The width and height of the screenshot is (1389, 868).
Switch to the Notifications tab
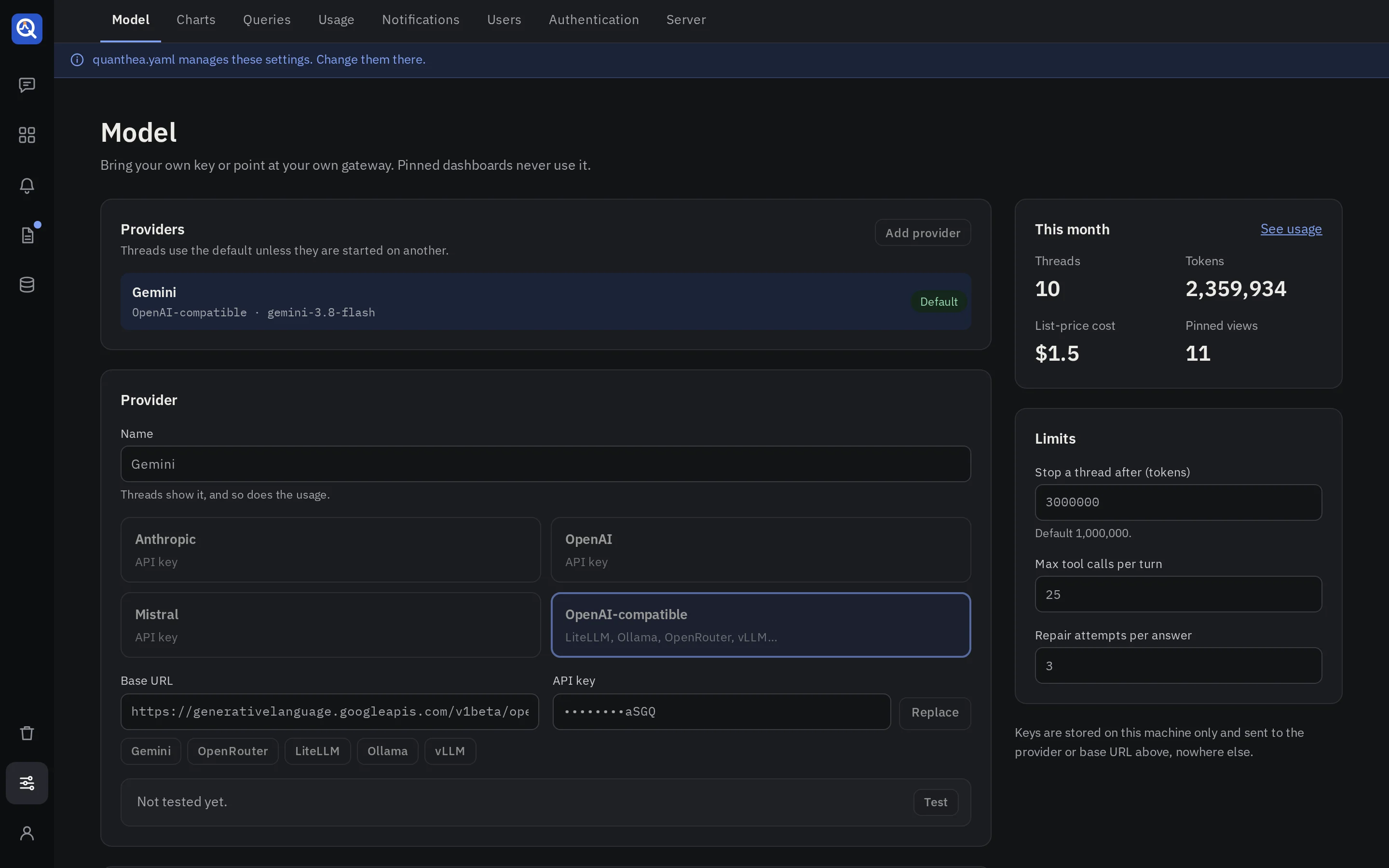pos(421,20)
